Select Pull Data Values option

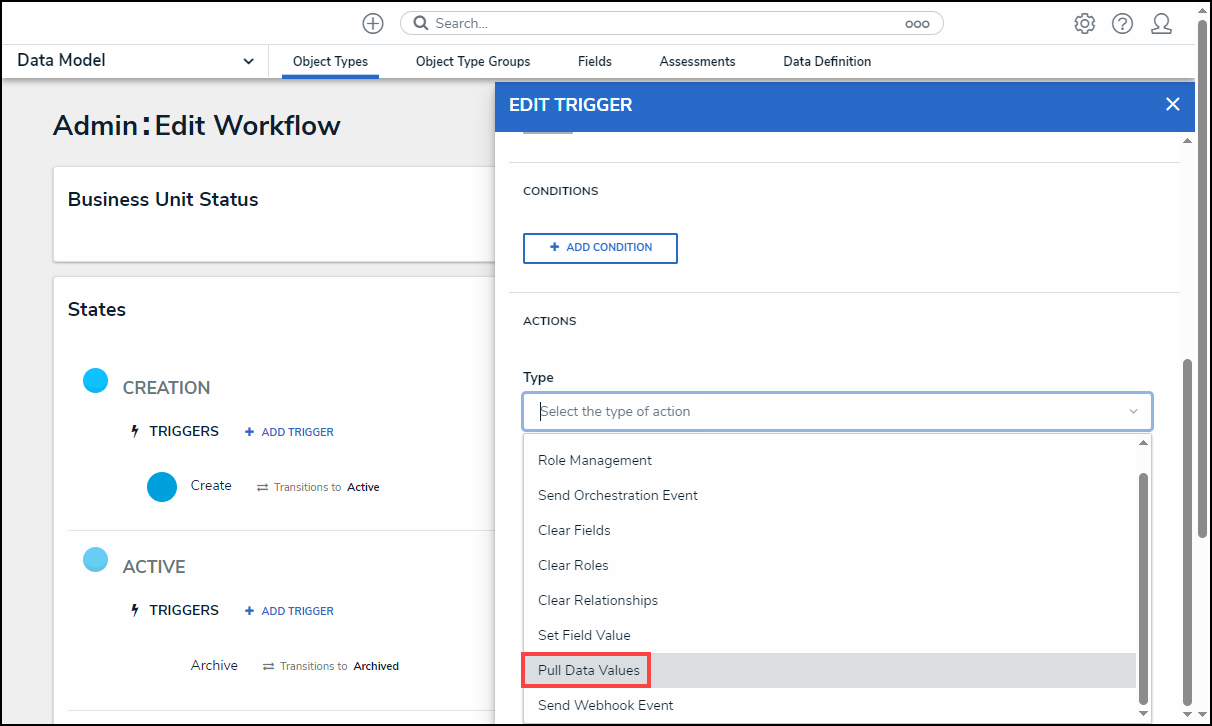(x=588, y=670)
